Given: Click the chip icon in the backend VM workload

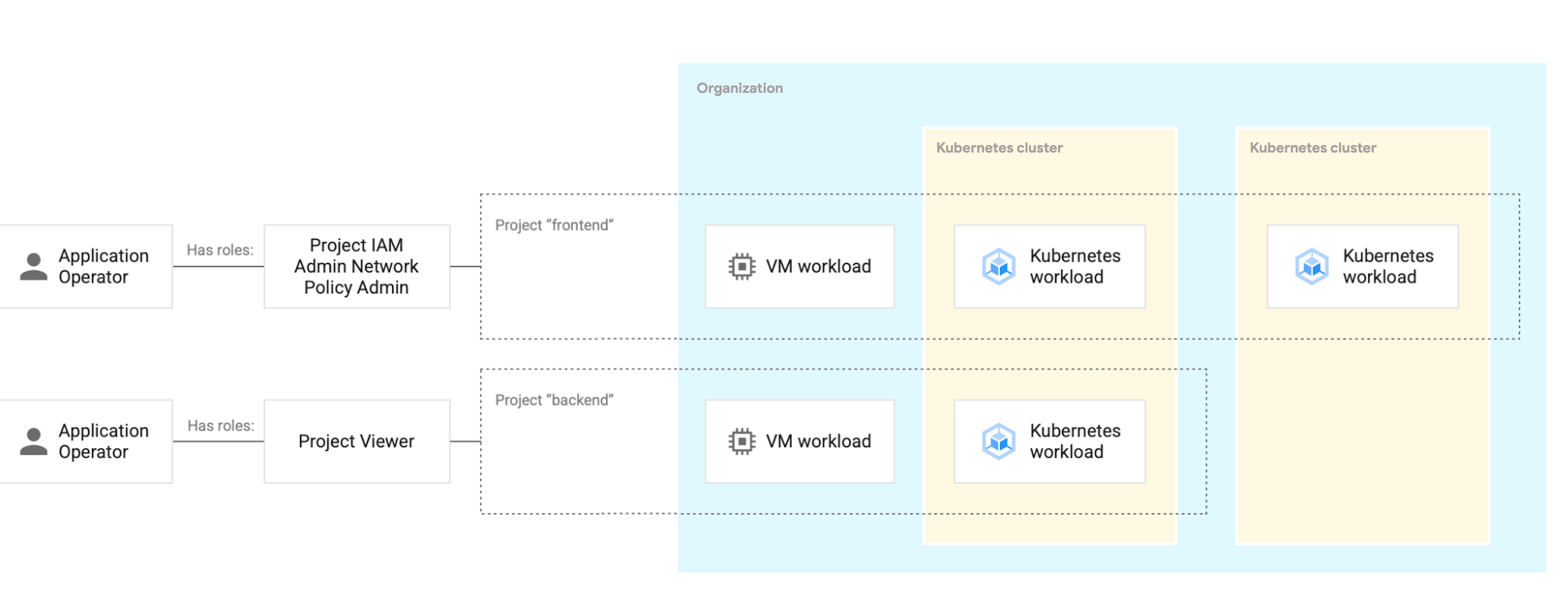Looking at the screenshot, I should tap(742, 442).
